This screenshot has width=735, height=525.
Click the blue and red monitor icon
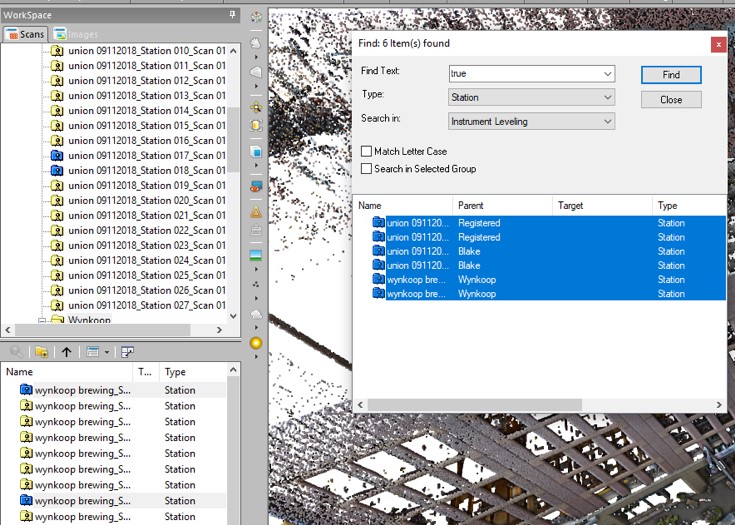[256, 187]
